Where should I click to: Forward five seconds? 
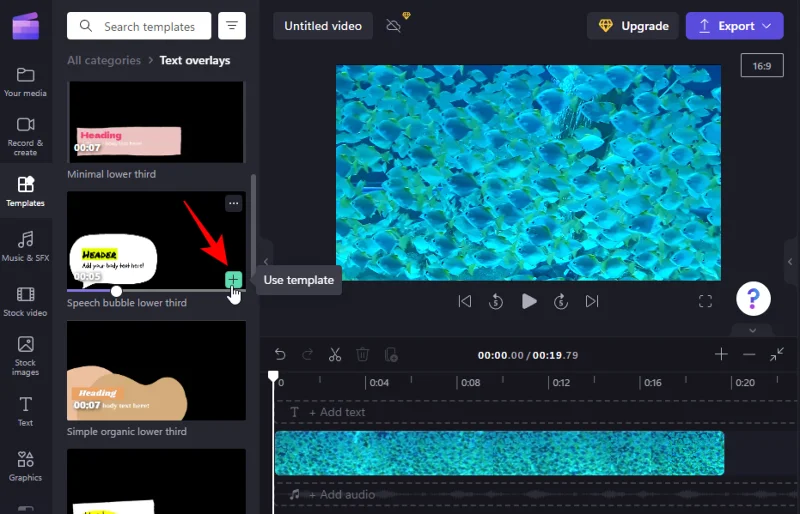coord(561,302)
